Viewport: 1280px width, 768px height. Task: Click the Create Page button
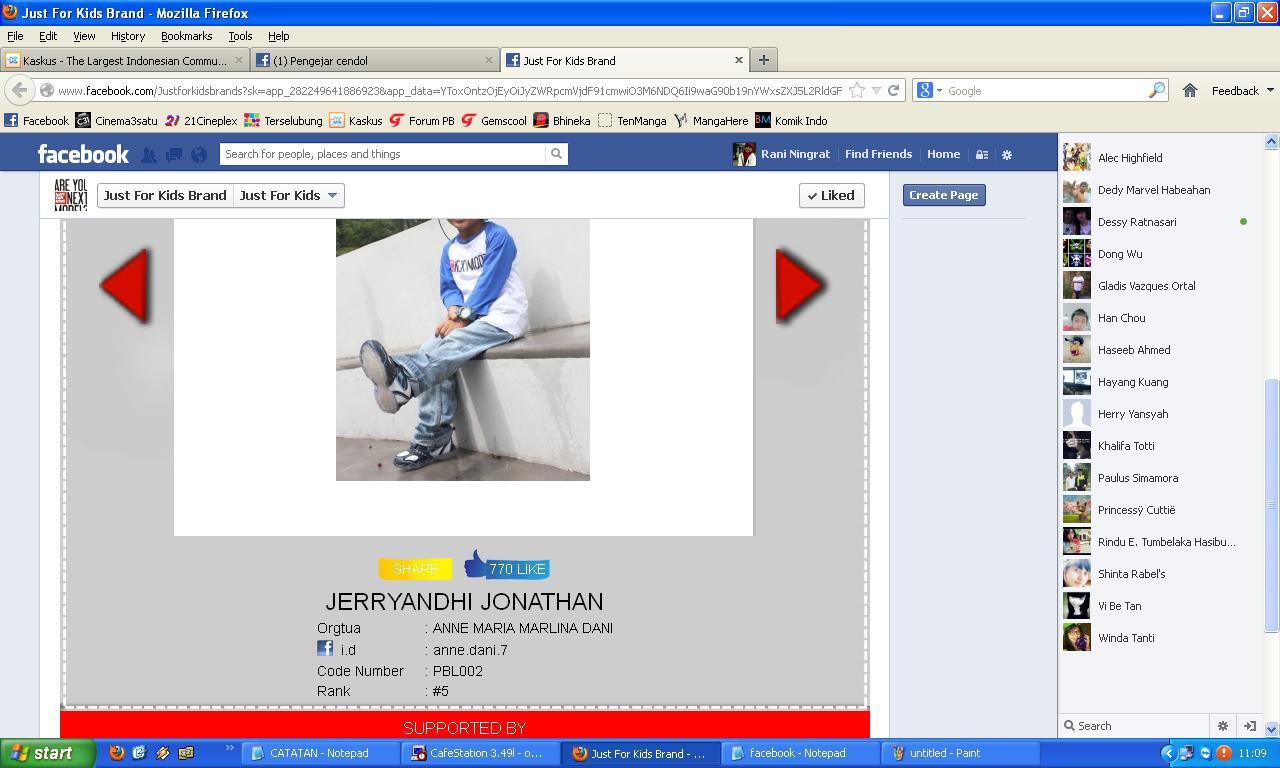(944, 195)
